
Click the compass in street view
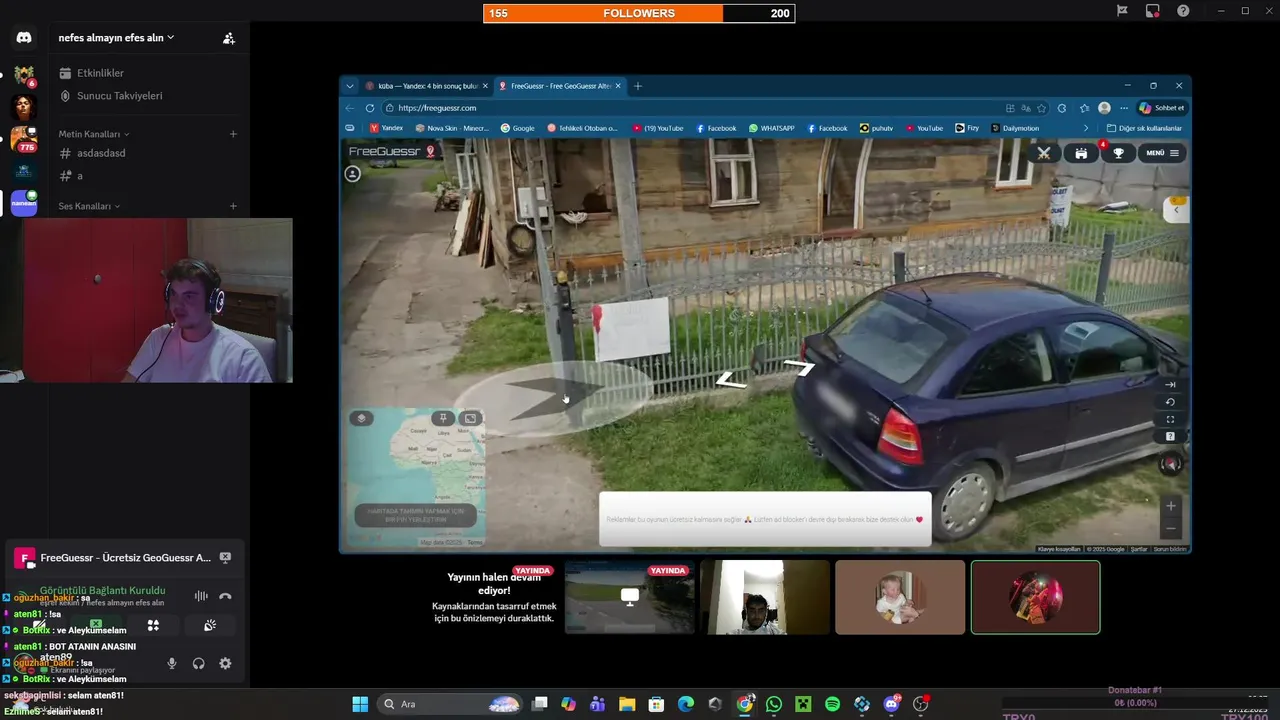coord(1171,464)
